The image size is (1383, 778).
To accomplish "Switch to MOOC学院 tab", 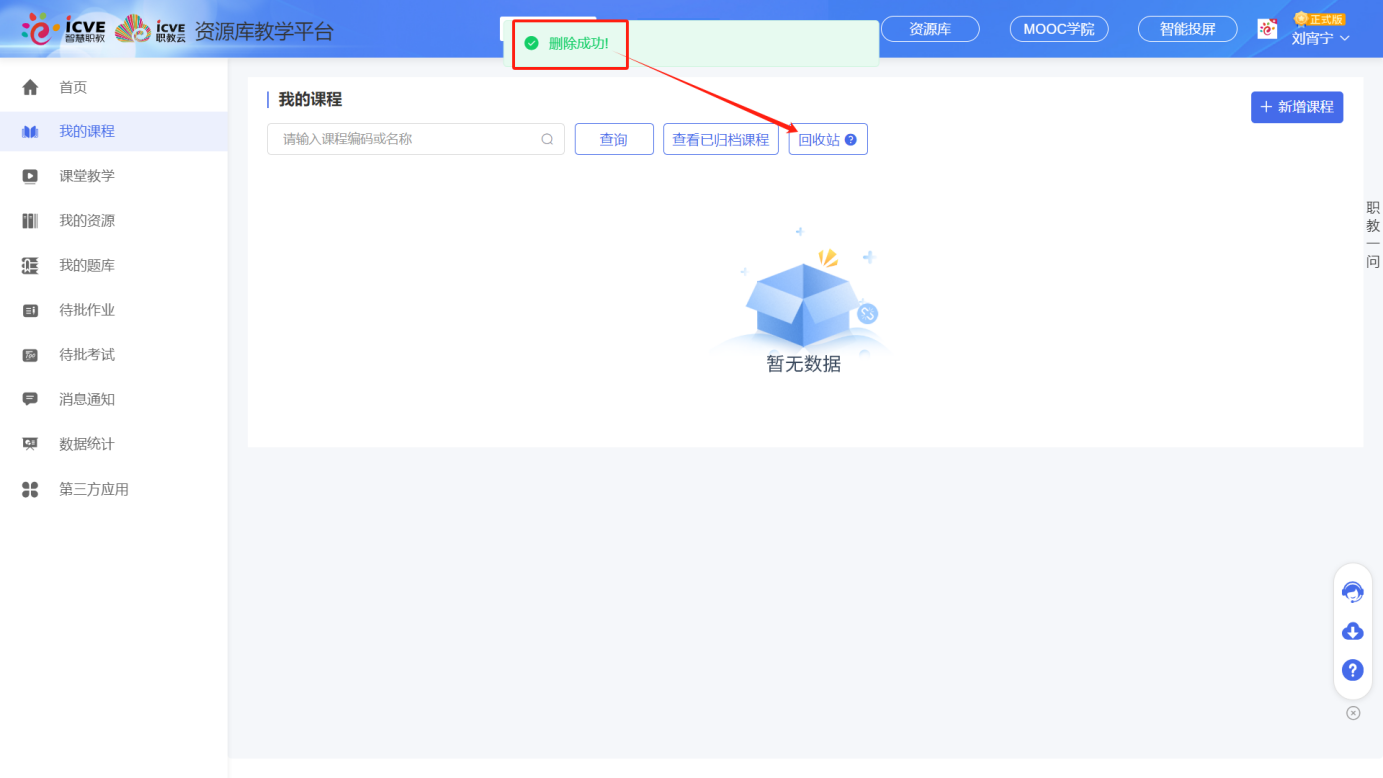I will point(1058,29).
